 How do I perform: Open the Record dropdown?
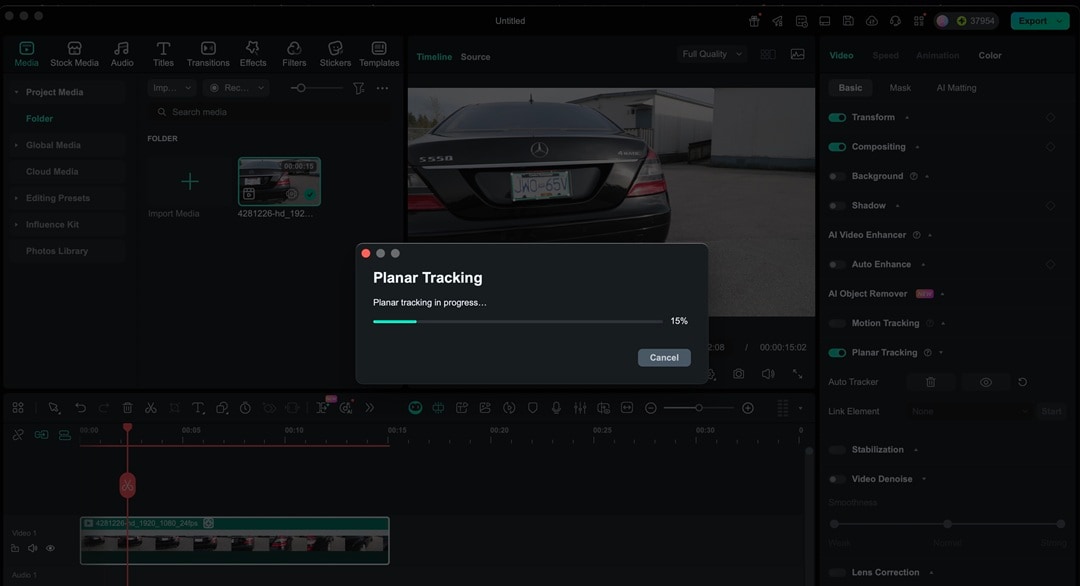pos(236,87)
